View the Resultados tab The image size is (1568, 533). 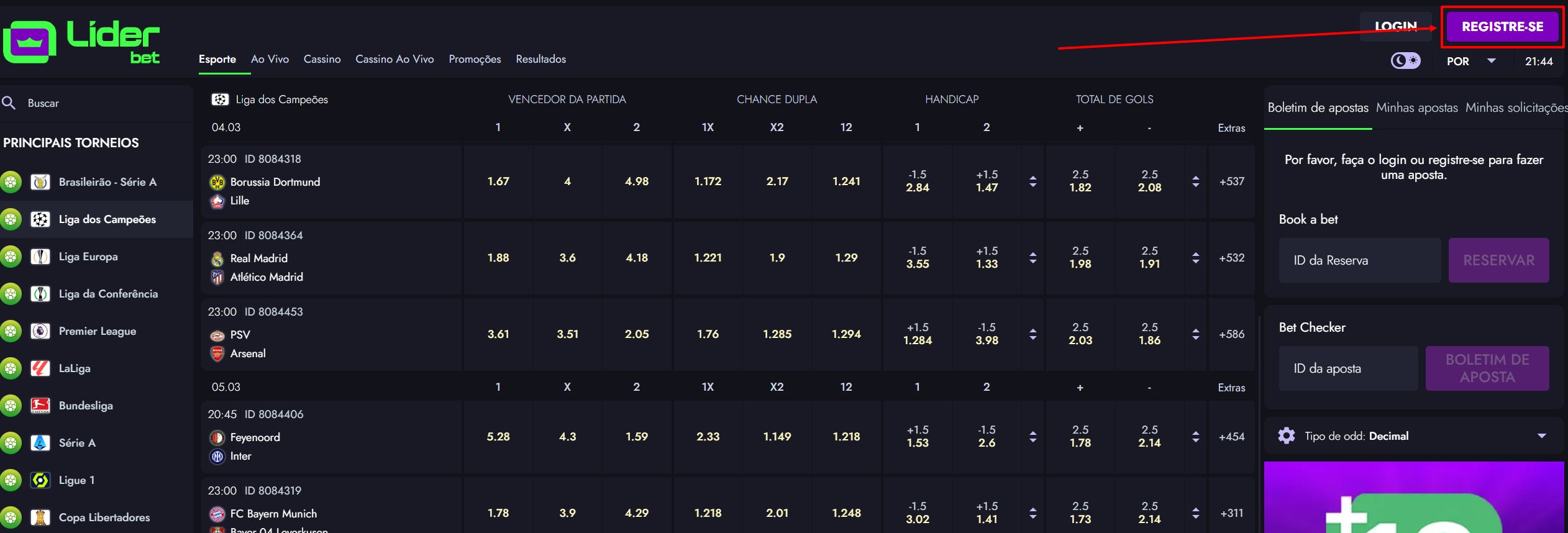[x=540, y=59]
